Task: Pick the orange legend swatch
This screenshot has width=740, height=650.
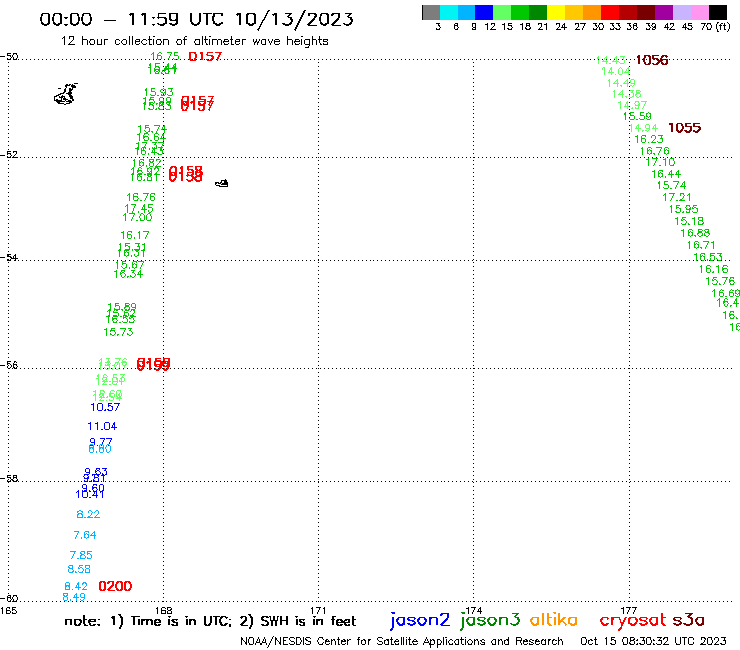Action: coord(592,12)
